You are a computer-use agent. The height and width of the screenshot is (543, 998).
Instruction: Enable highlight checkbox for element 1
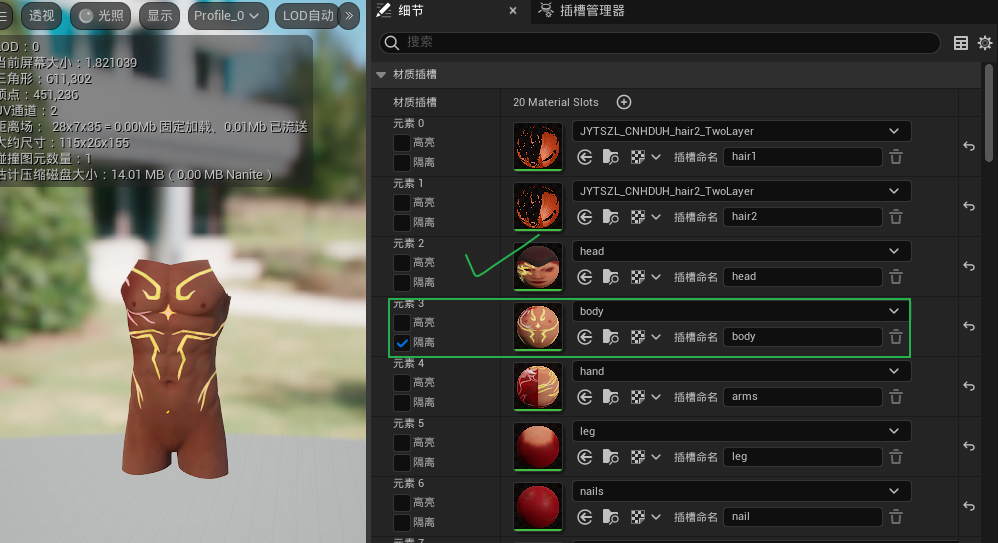point(402,202)
